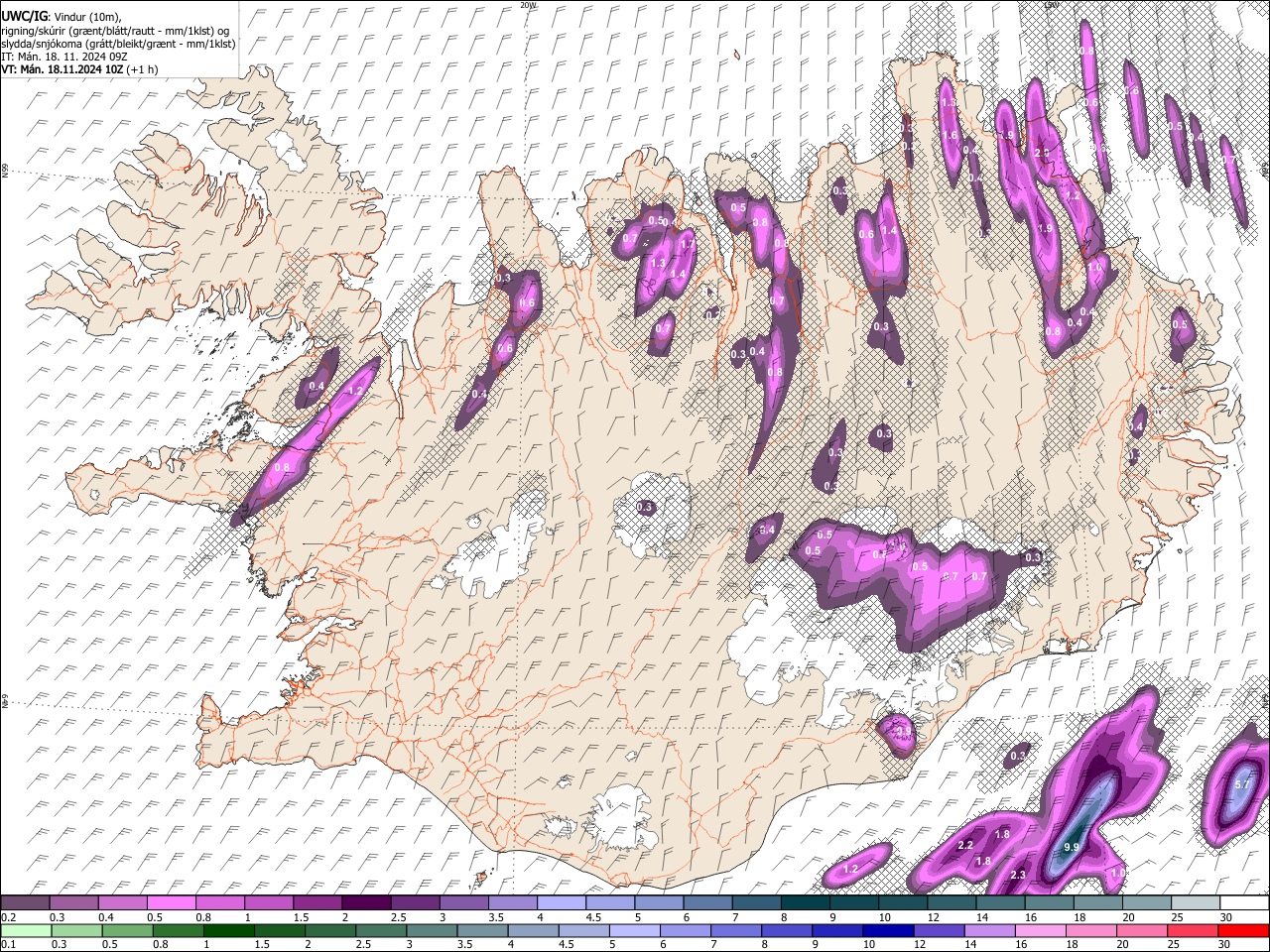Pick the violet lower swatch between 12 and 14

pyautogui.click(x=938, y=929)
